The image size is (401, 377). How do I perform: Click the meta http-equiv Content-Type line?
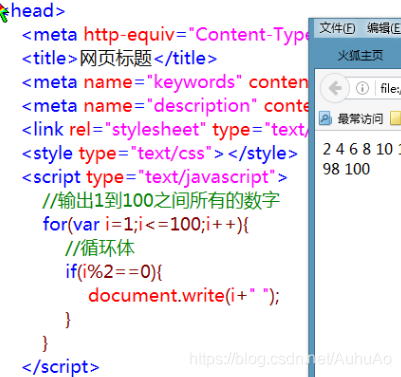point(165,35)
